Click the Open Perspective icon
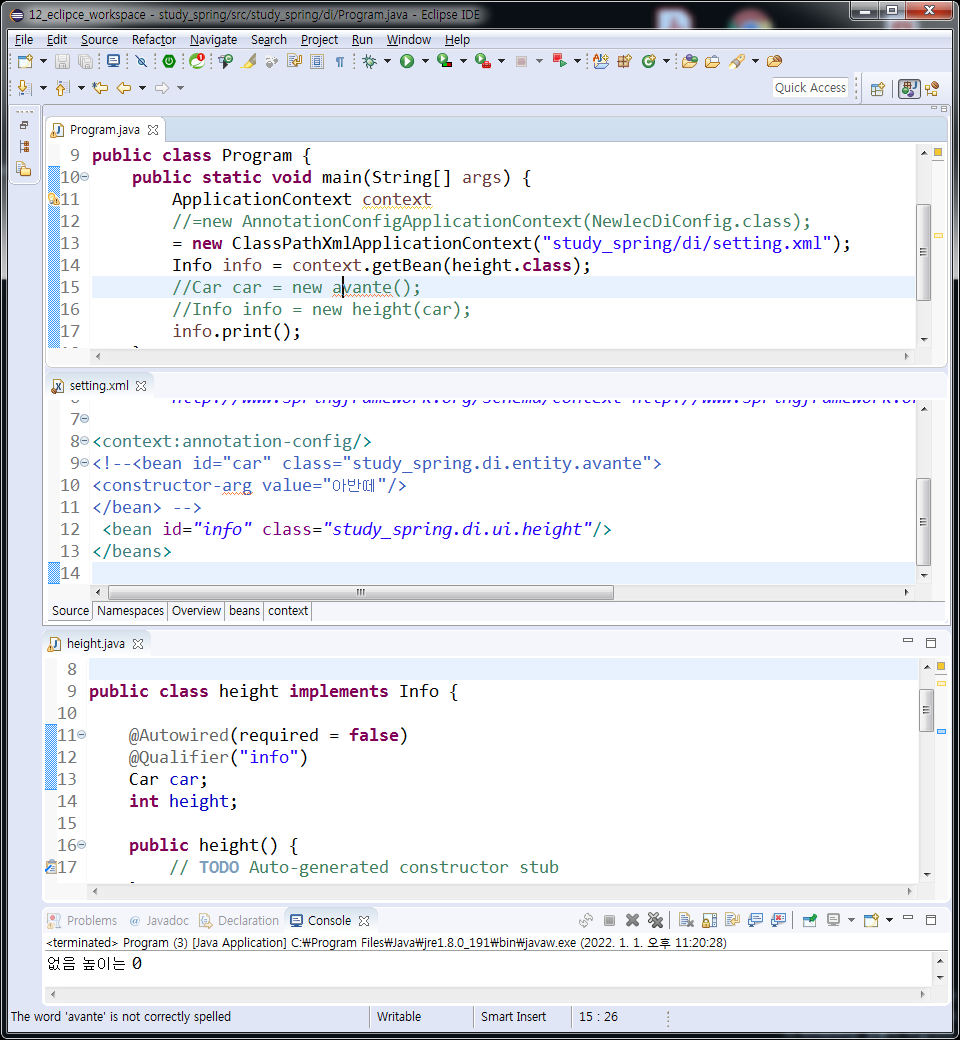 (878, 89)
